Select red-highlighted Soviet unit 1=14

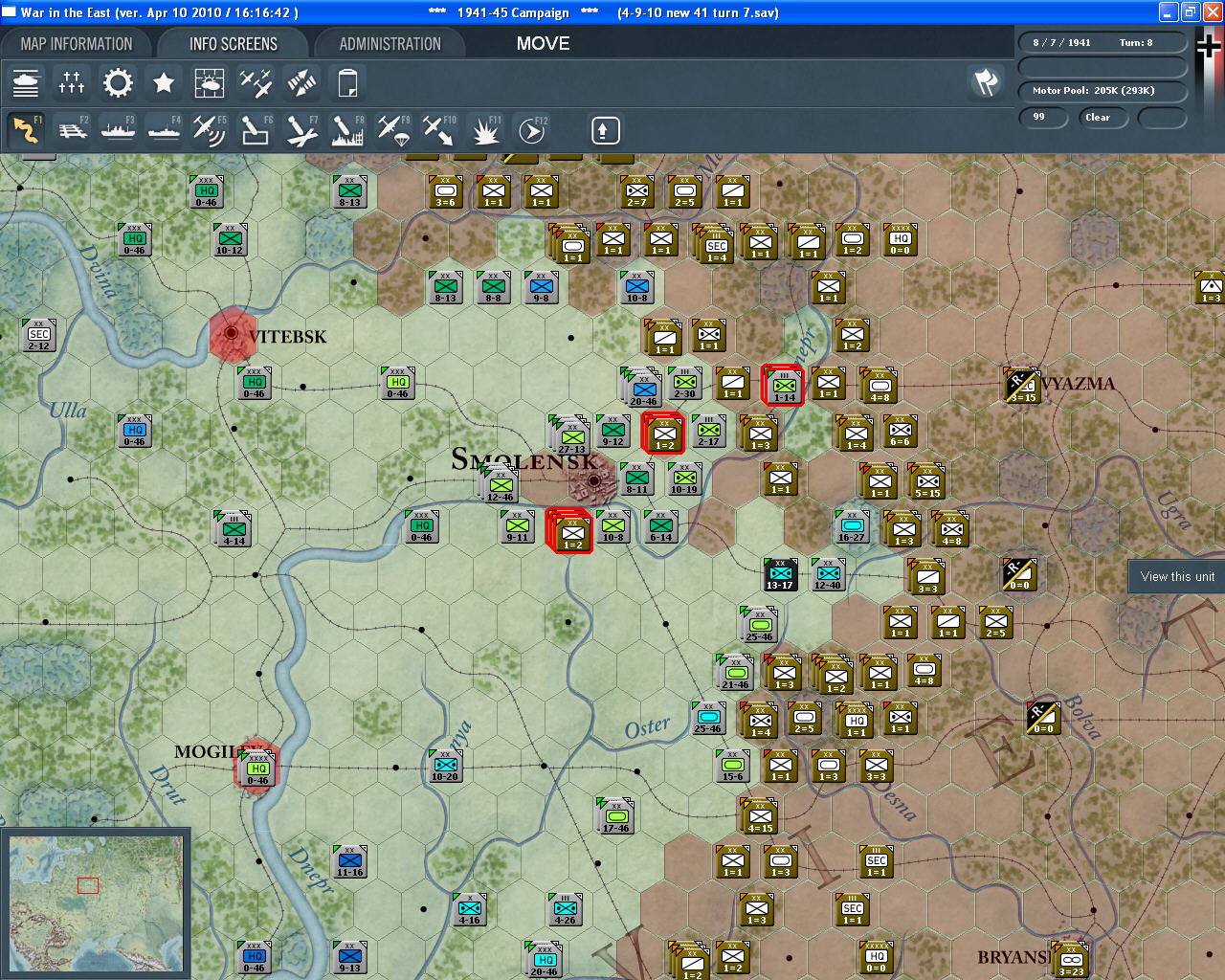pos(783,385)
